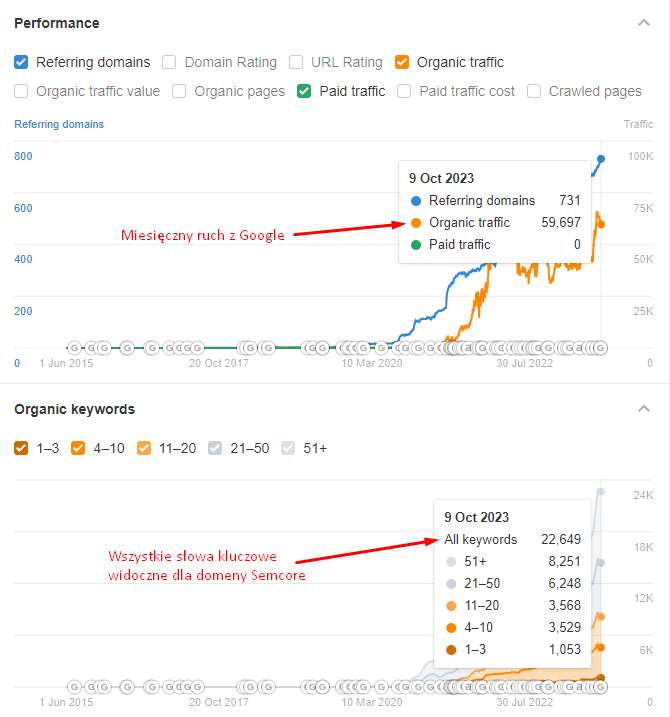The width and height of the screenshot is (670, 717).
Task: Click the first Google update marker in keywords chart
Action: click(74, 687)
